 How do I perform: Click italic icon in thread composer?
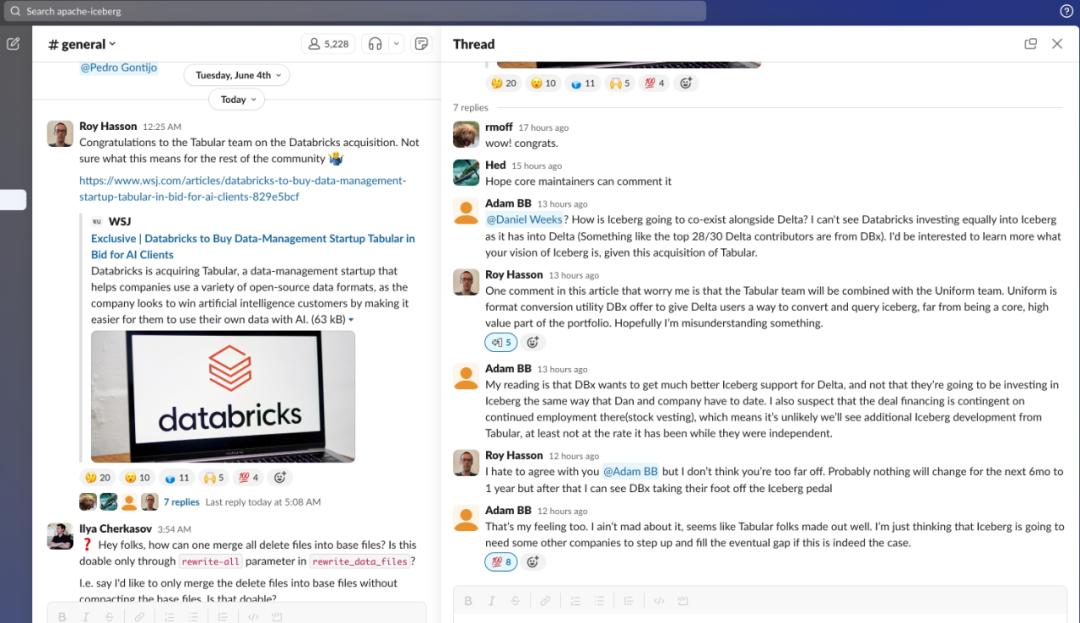click(492, 601)
